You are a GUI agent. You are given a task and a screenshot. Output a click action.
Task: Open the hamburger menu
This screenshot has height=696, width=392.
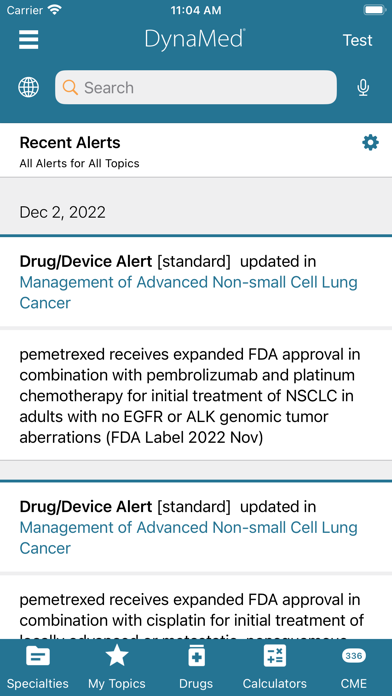[x=28, y=40]
